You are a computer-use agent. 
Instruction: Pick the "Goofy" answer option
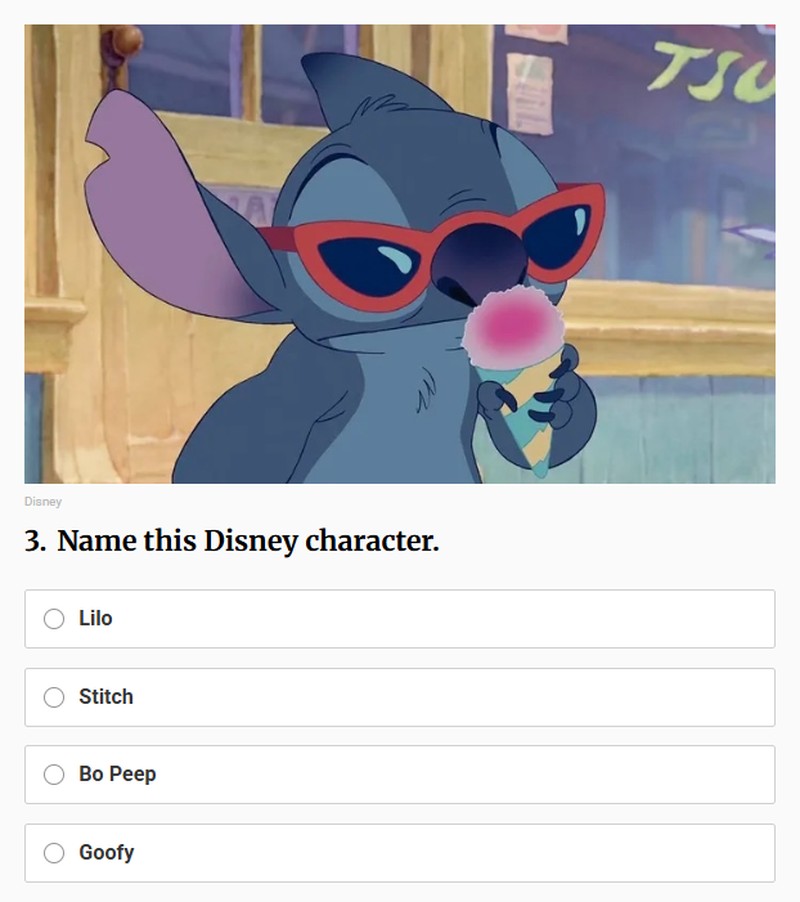(400, 853)
